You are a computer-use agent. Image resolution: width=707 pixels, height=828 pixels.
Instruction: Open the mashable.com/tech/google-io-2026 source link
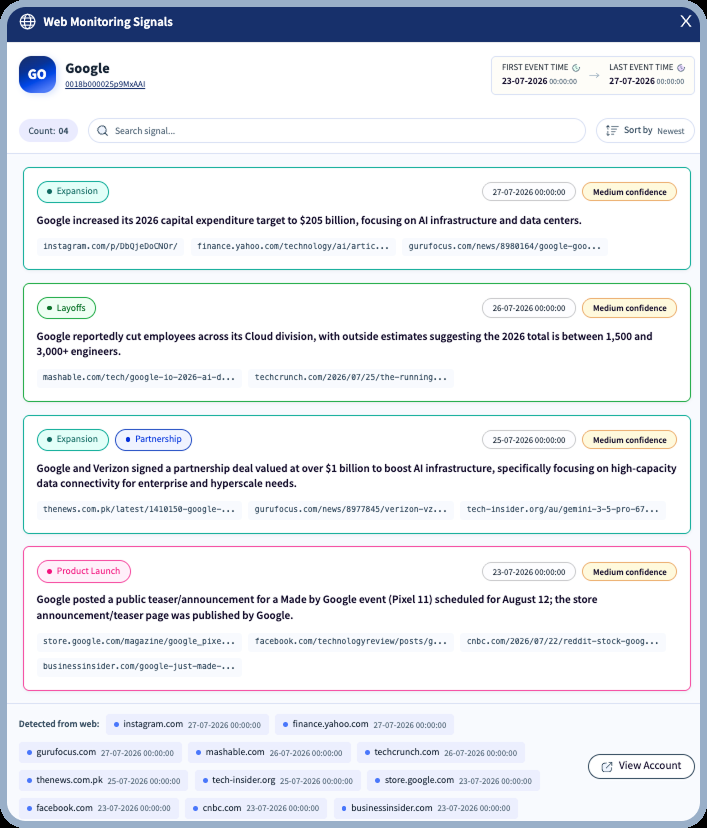pyautogui.click(x=139, y=378)
